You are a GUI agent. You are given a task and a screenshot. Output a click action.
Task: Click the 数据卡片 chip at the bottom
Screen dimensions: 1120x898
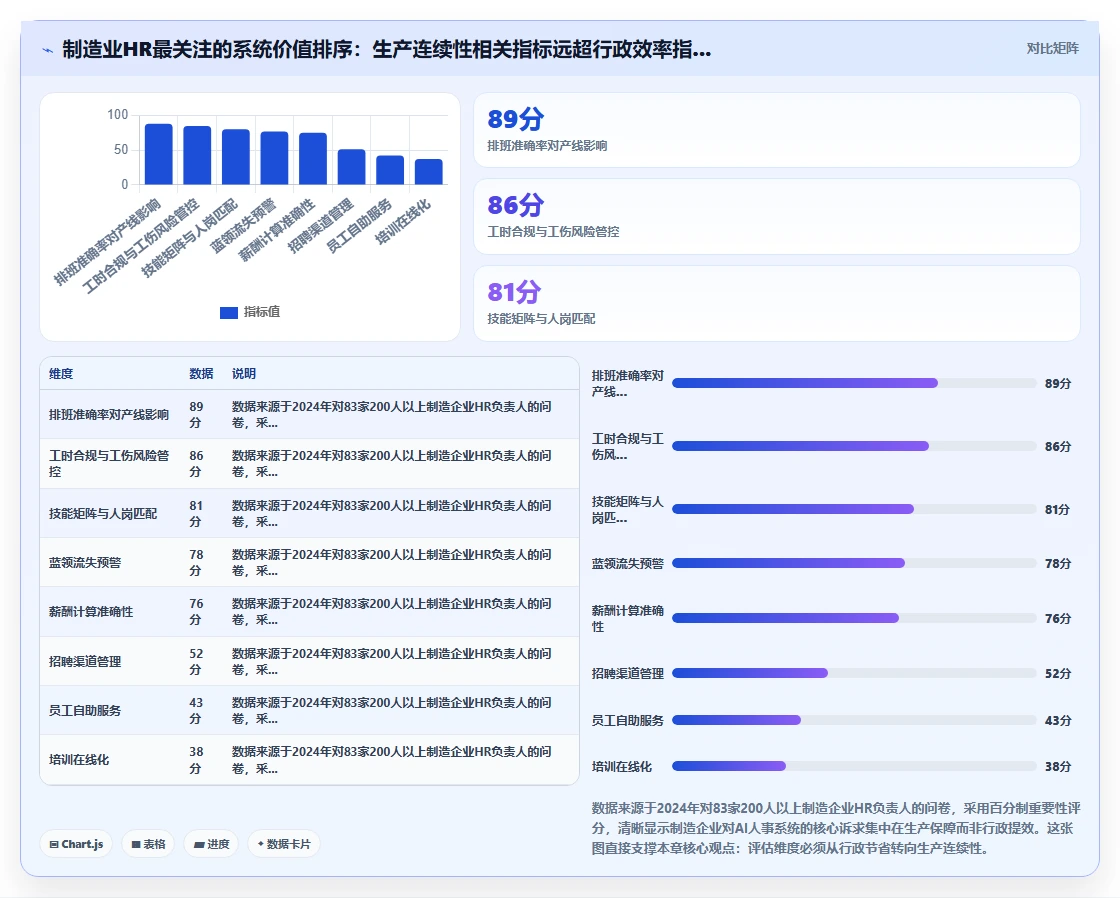[284, 844]
